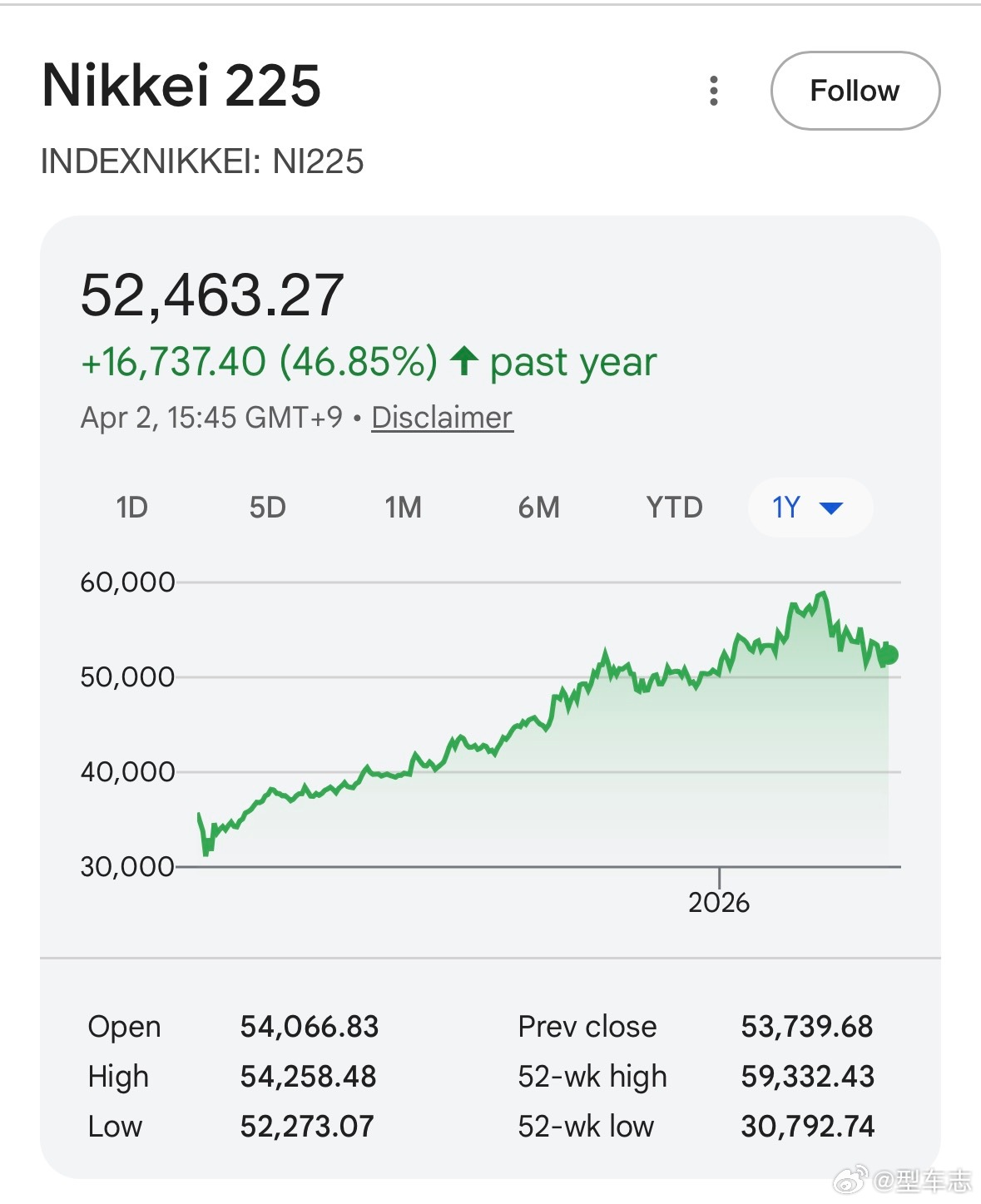Click the green current-price dot on chart
981x1204 pixels.
pos(889,655)
